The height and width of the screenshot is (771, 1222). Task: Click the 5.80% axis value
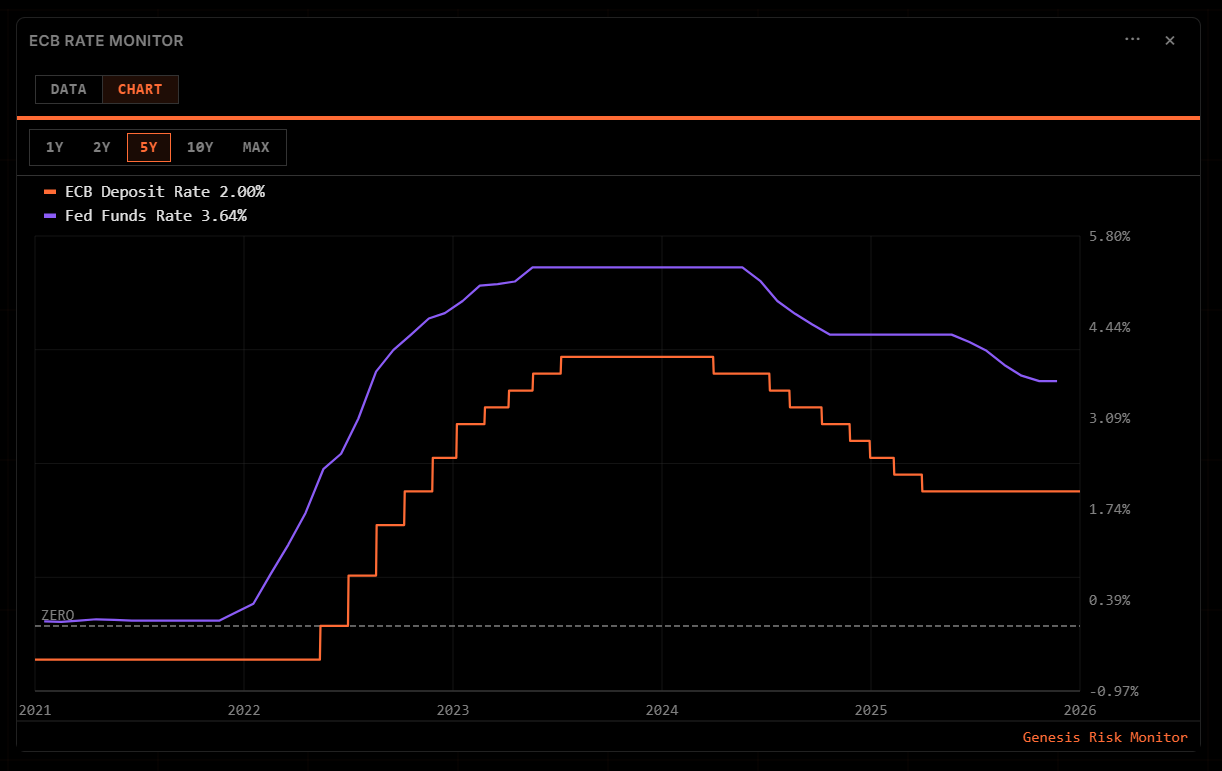point(1108,236)
